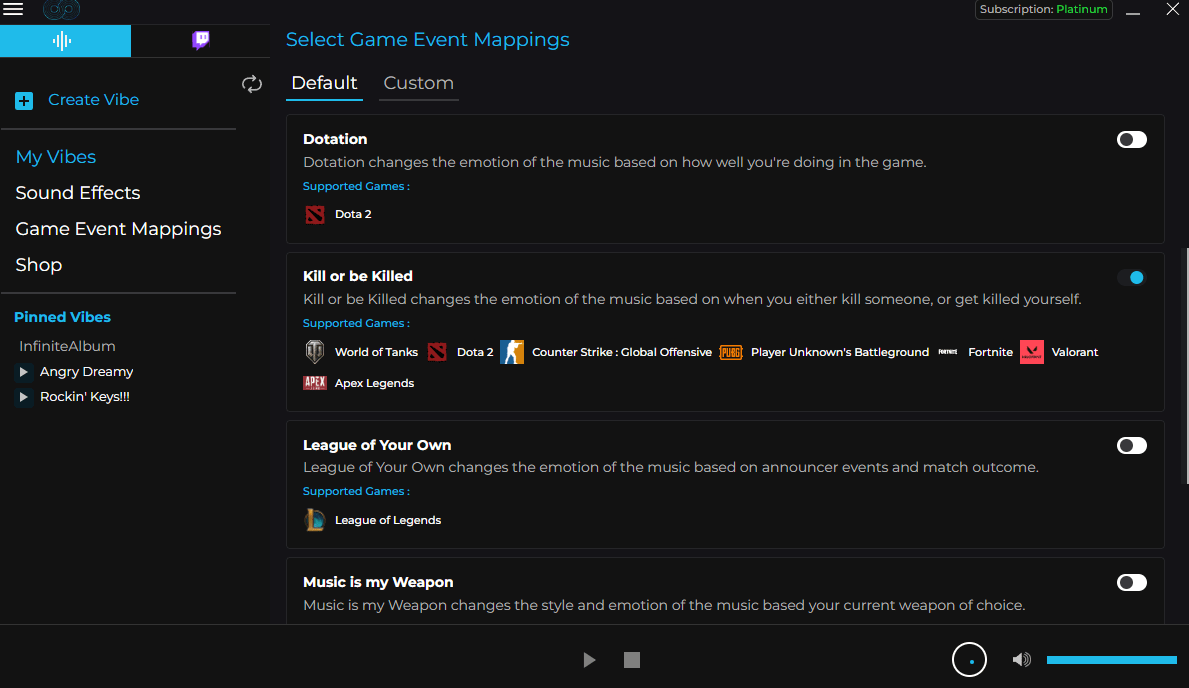Click the circular dial control
This screenshot has height=688, width=1189.
click(x=969, y=659)
